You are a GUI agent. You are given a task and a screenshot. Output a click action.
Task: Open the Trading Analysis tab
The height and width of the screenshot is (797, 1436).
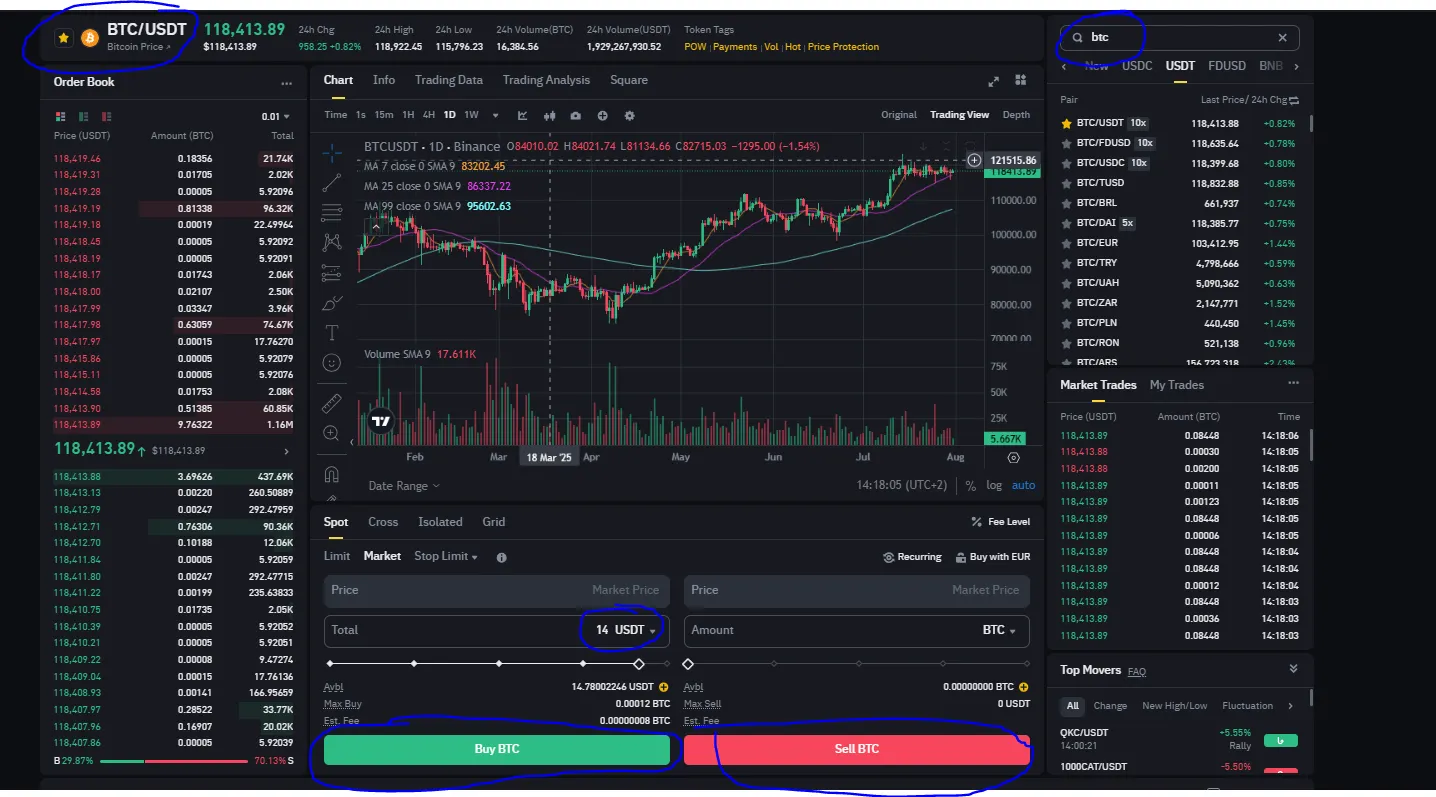[x=546, y=80]
